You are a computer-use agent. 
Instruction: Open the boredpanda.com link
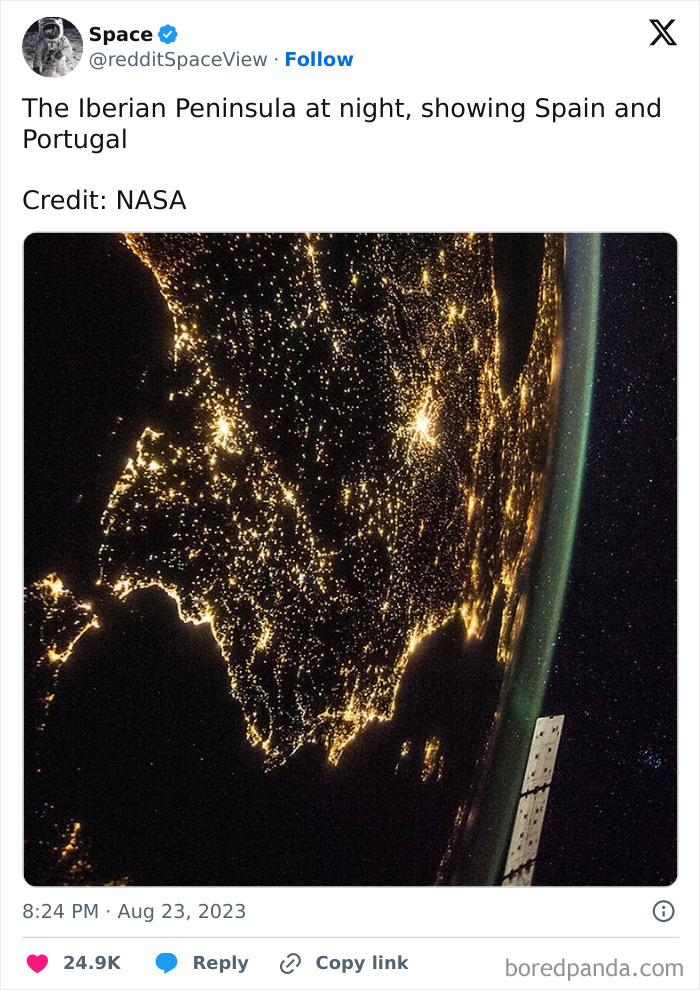tap(595, 963)
